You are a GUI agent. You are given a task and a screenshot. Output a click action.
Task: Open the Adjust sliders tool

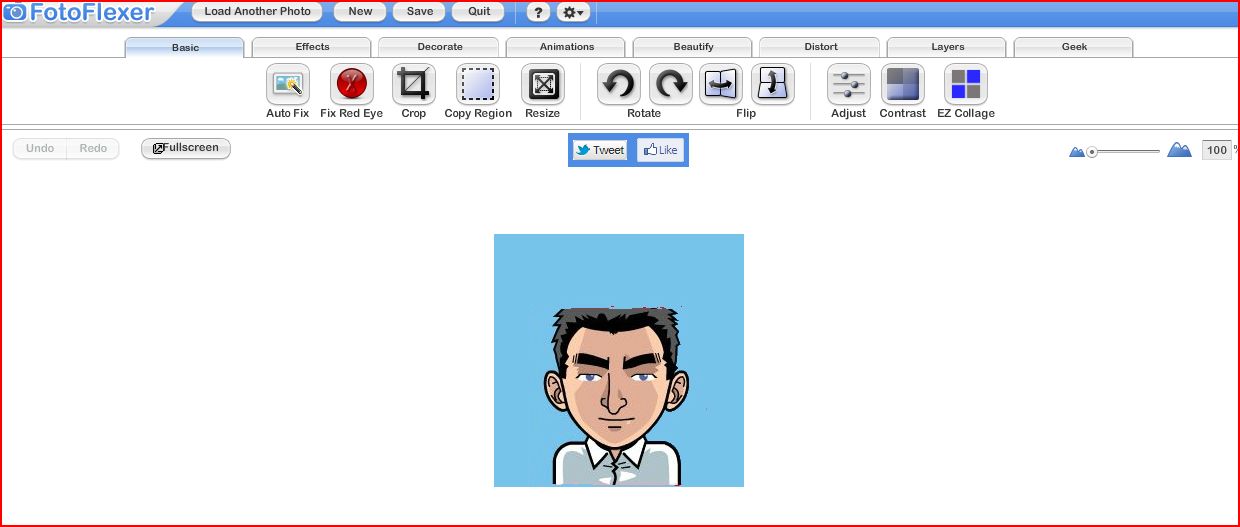point(849,85)
